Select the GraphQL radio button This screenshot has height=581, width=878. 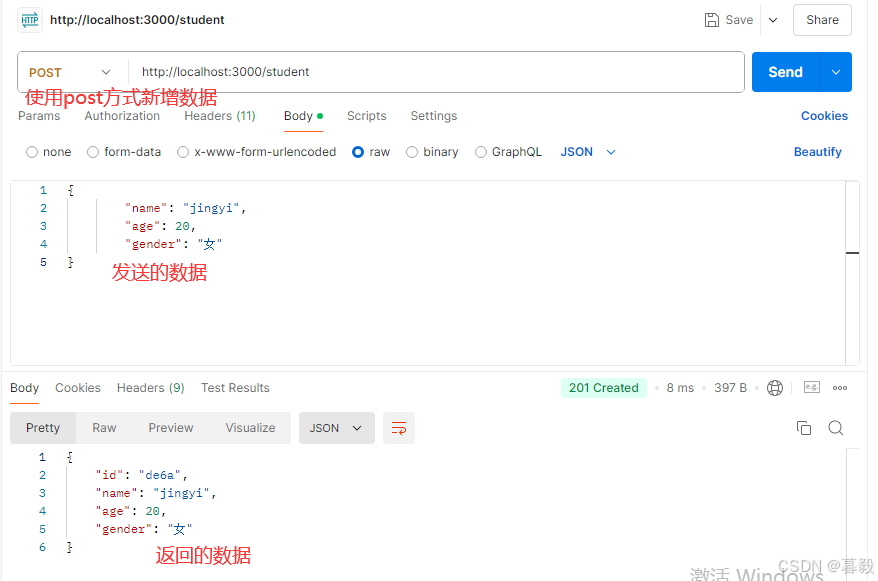pyautogui.click(x=480, y=152)
